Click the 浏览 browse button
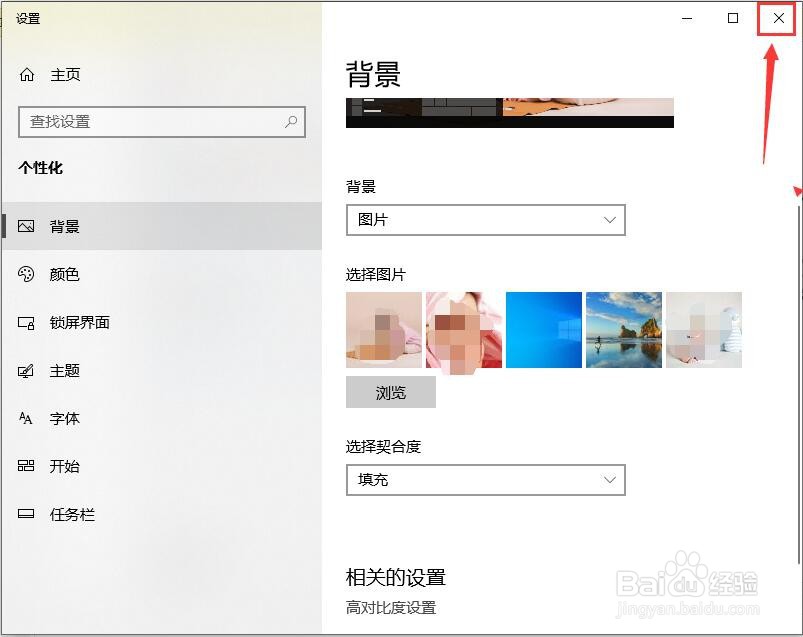 click(391, 392)
